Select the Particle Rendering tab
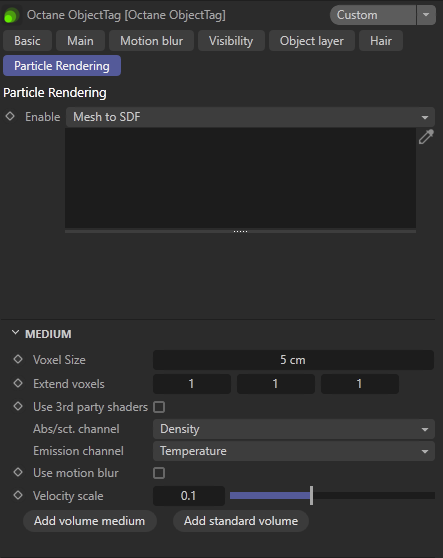The image size is (443, 558). (x=62, y=66)
